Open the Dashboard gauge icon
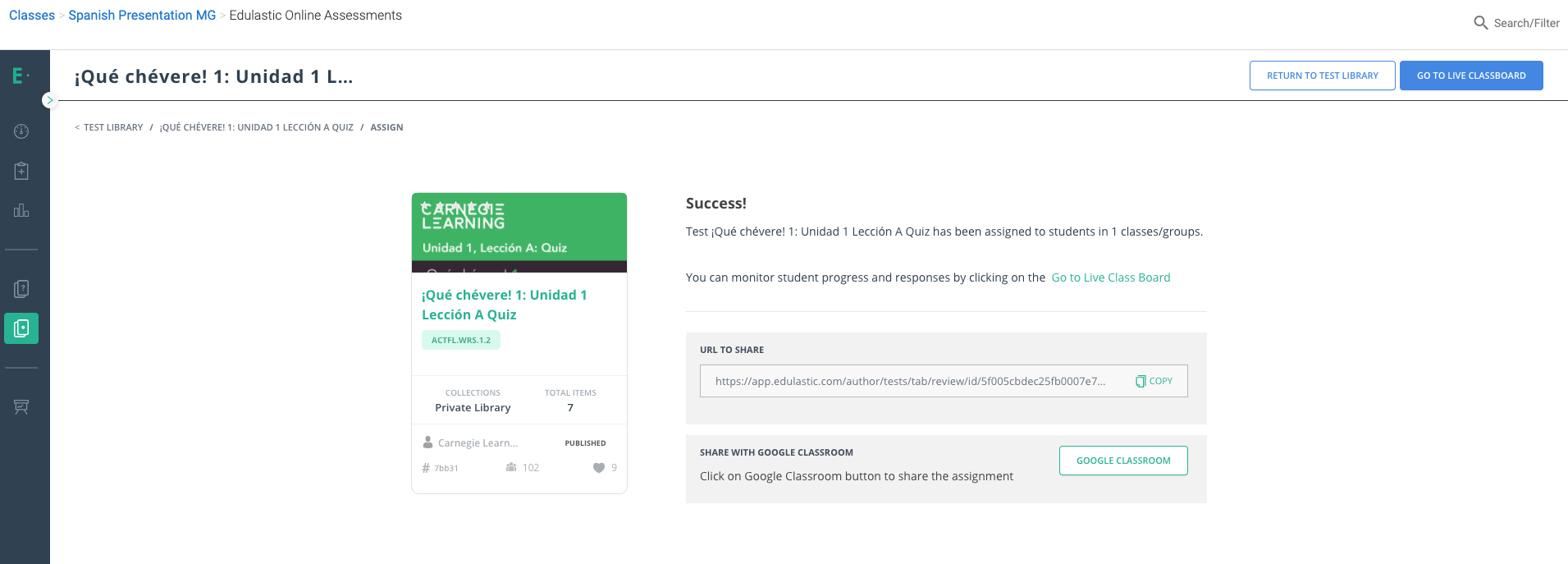Screen dimensions: 1568x564 click(21, 131)
